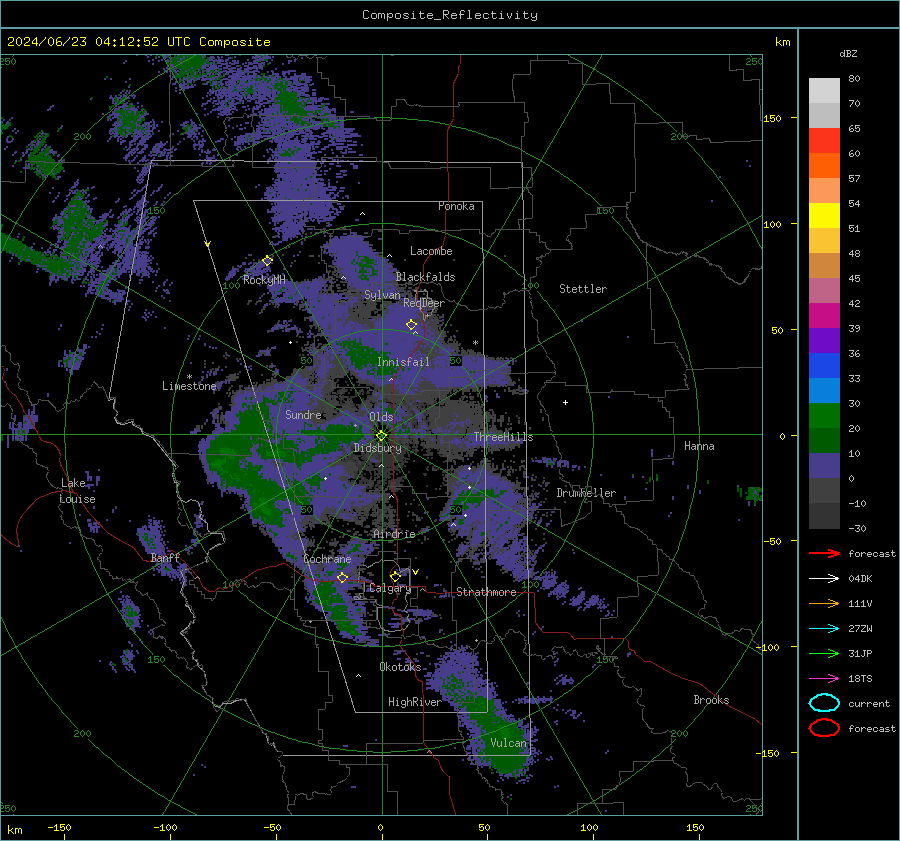Pick the orange swatch between 60 and 57
Screen dimensions: 900x841
(824, 165)
